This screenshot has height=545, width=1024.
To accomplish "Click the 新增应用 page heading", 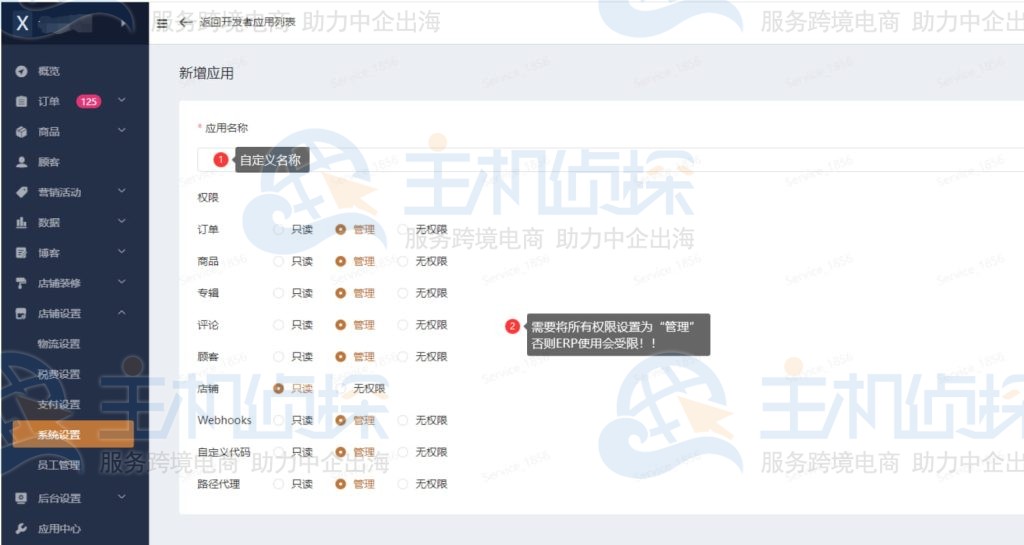I will click(206, 74).
